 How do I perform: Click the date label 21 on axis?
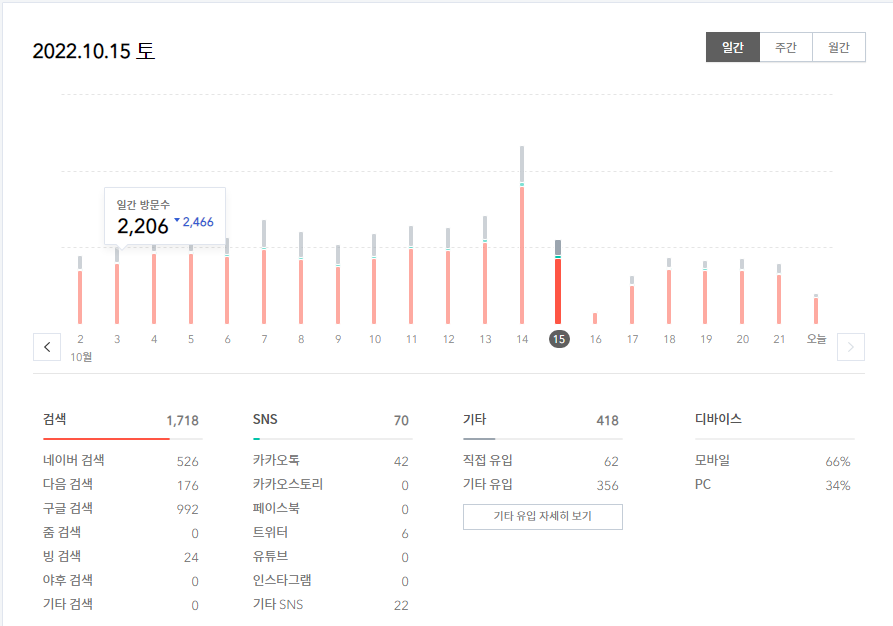tap(779, 339)
